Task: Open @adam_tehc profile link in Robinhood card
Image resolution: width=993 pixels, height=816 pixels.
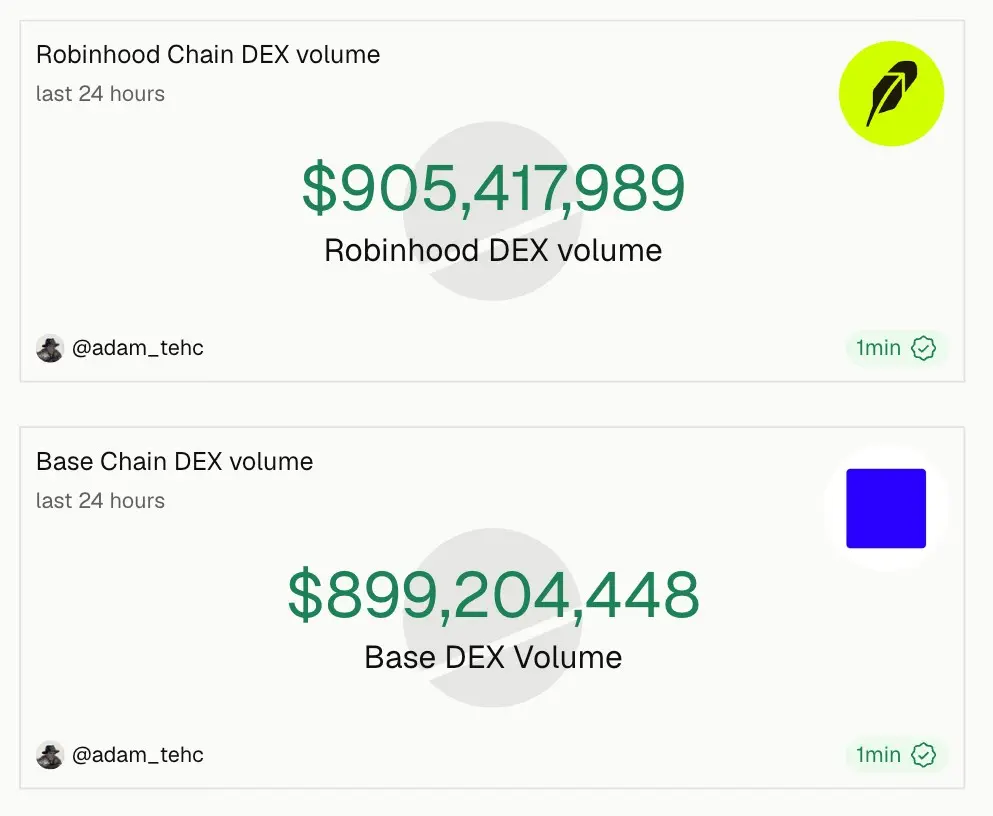Action: point(137,348)
